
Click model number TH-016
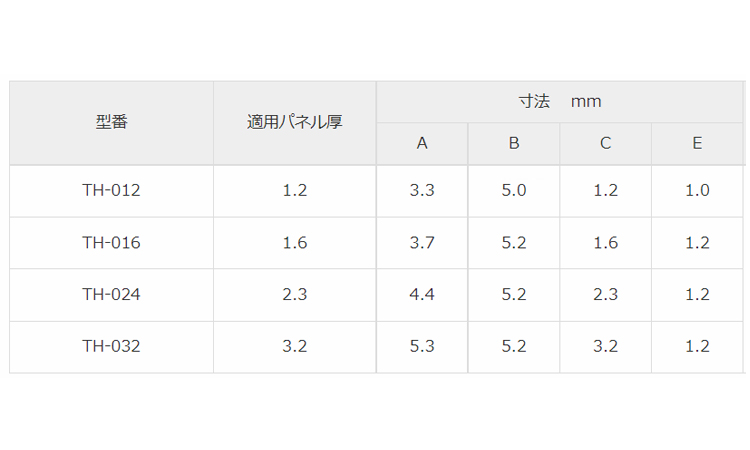[111, 242]
